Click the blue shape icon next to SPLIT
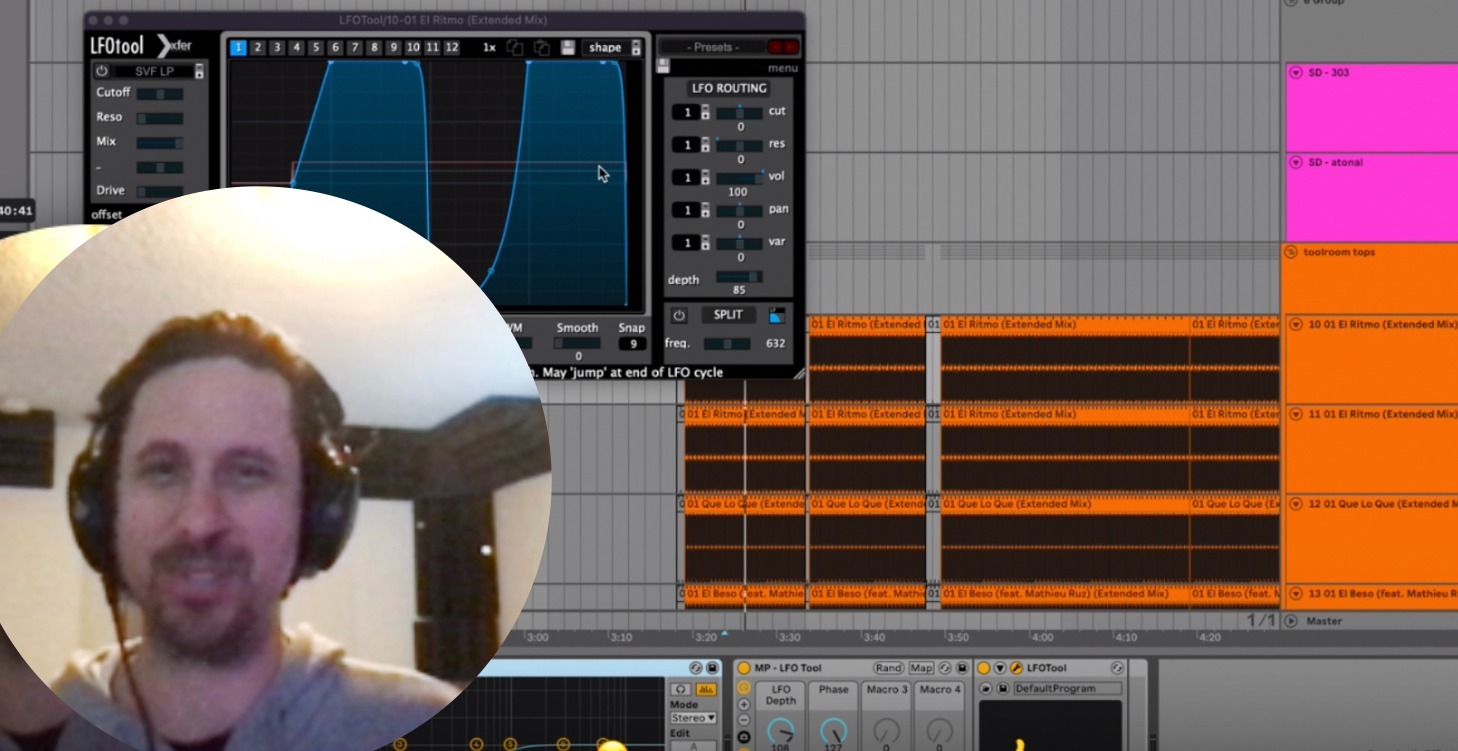 pyautogui.click(x=777, y=315)
